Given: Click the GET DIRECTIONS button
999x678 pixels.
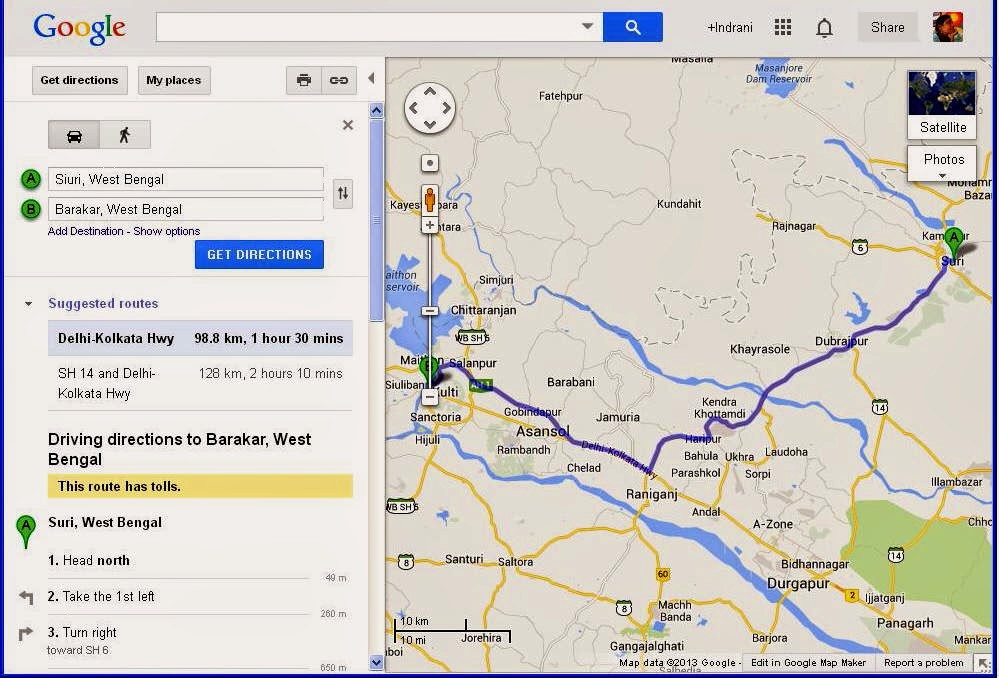Looking at the screenshot, I should [258, 254].
